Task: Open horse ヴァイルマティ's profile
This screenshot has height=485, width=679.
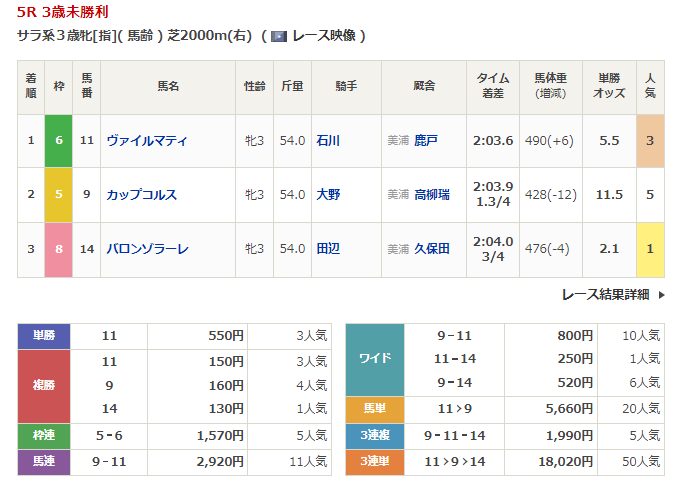Action: pos(146,141)
